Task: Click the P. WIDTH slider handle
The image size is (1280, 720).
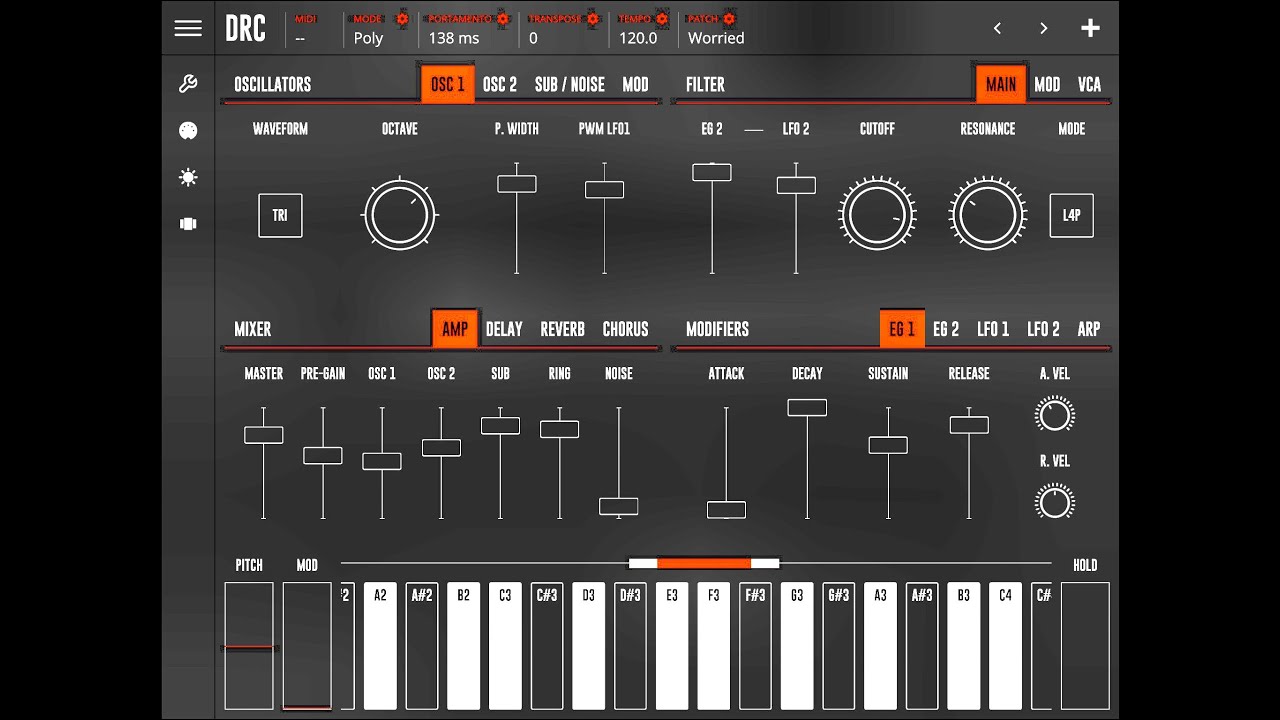Action: click(517, 184)
